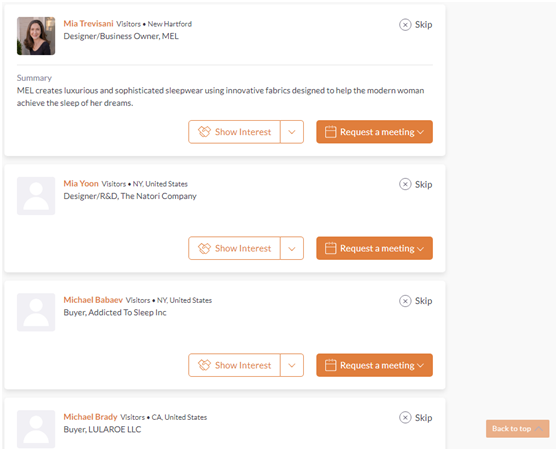Click Skip circle-x icon for Mia Yoon

point(405,184)
